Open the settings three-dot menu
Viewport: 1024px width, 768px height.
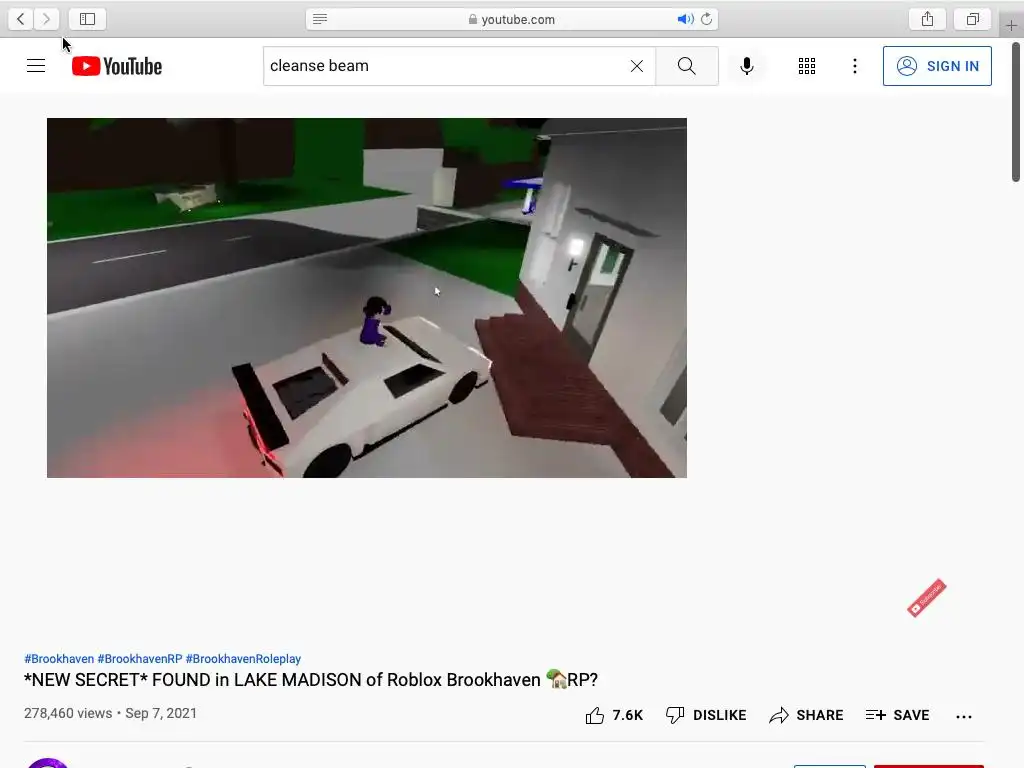pos(855,66)
